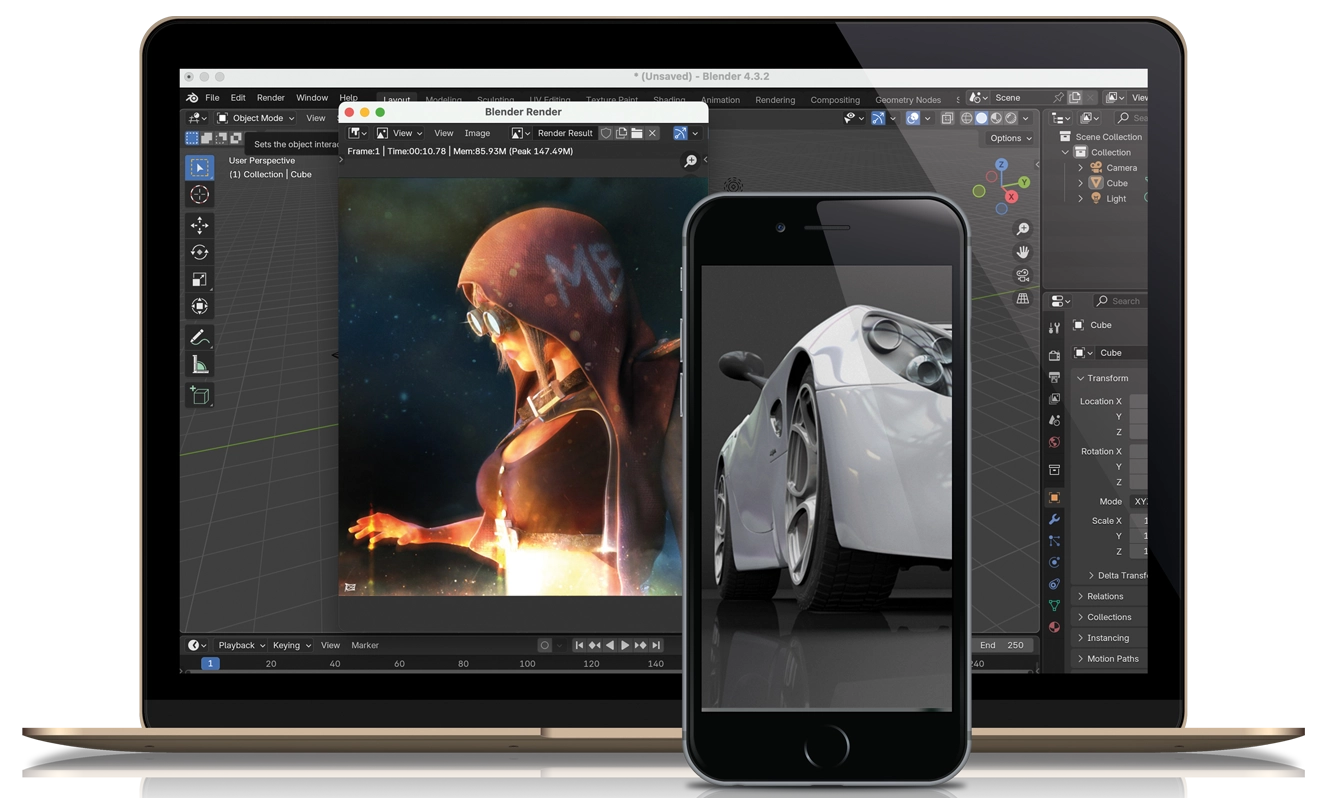Select the Add Cube tool

coord(199,395)
